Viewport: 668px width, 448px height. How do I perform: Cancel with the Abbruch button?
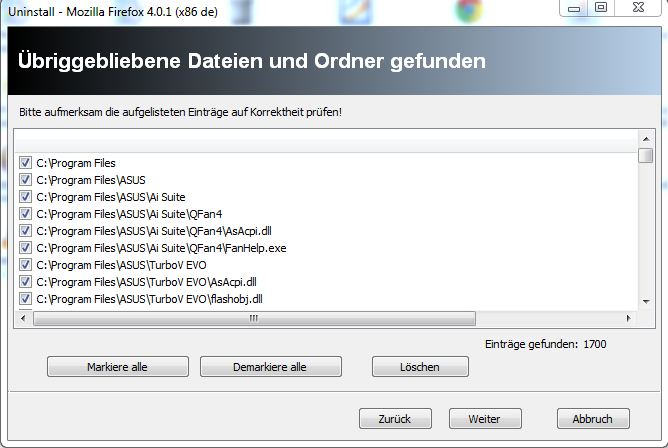[593, 419]
